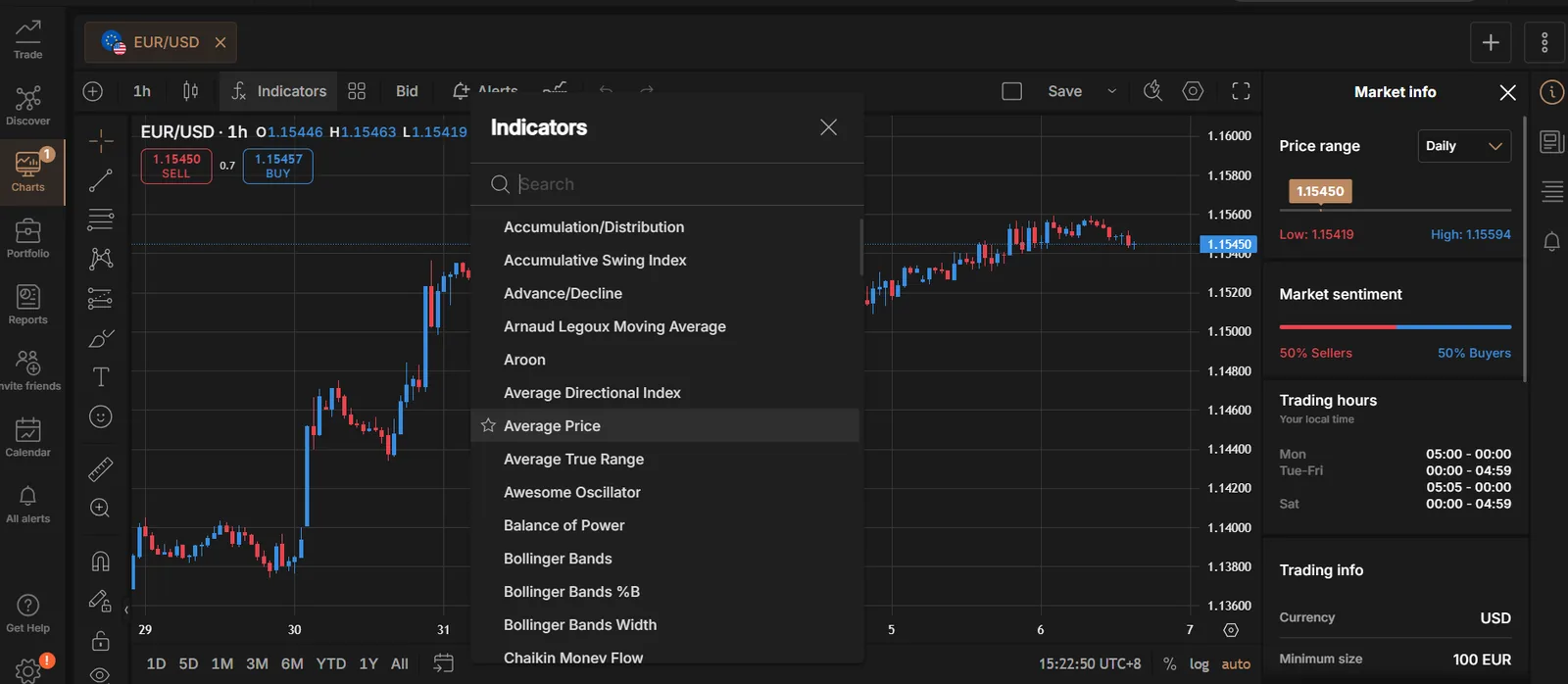1568x684 pixels.
Task: Open the price scale settings gear
Action: [x=1231, y=630]
